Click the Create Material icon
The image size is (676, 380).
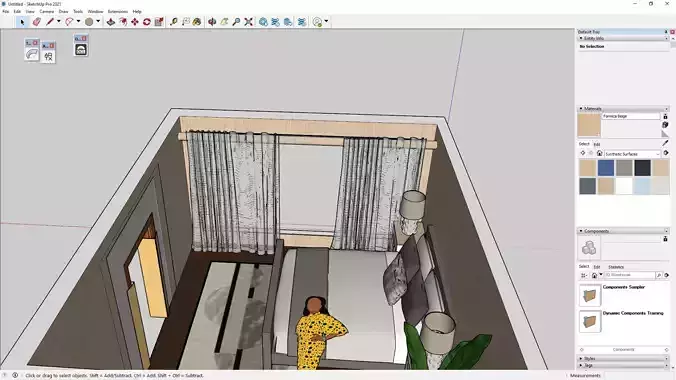(x=665, y=125)
